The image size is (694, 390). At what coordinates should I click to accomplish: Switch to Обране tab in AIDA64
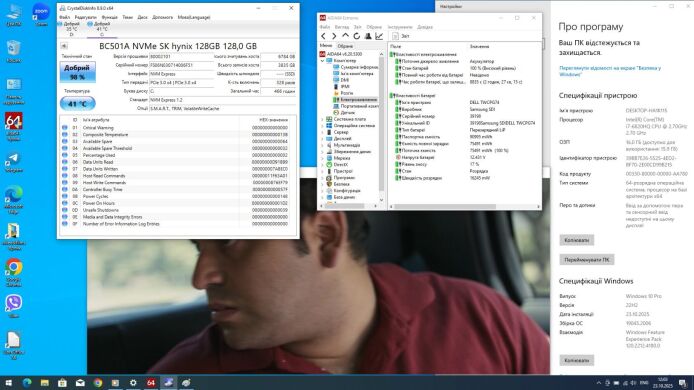point(345,46)
